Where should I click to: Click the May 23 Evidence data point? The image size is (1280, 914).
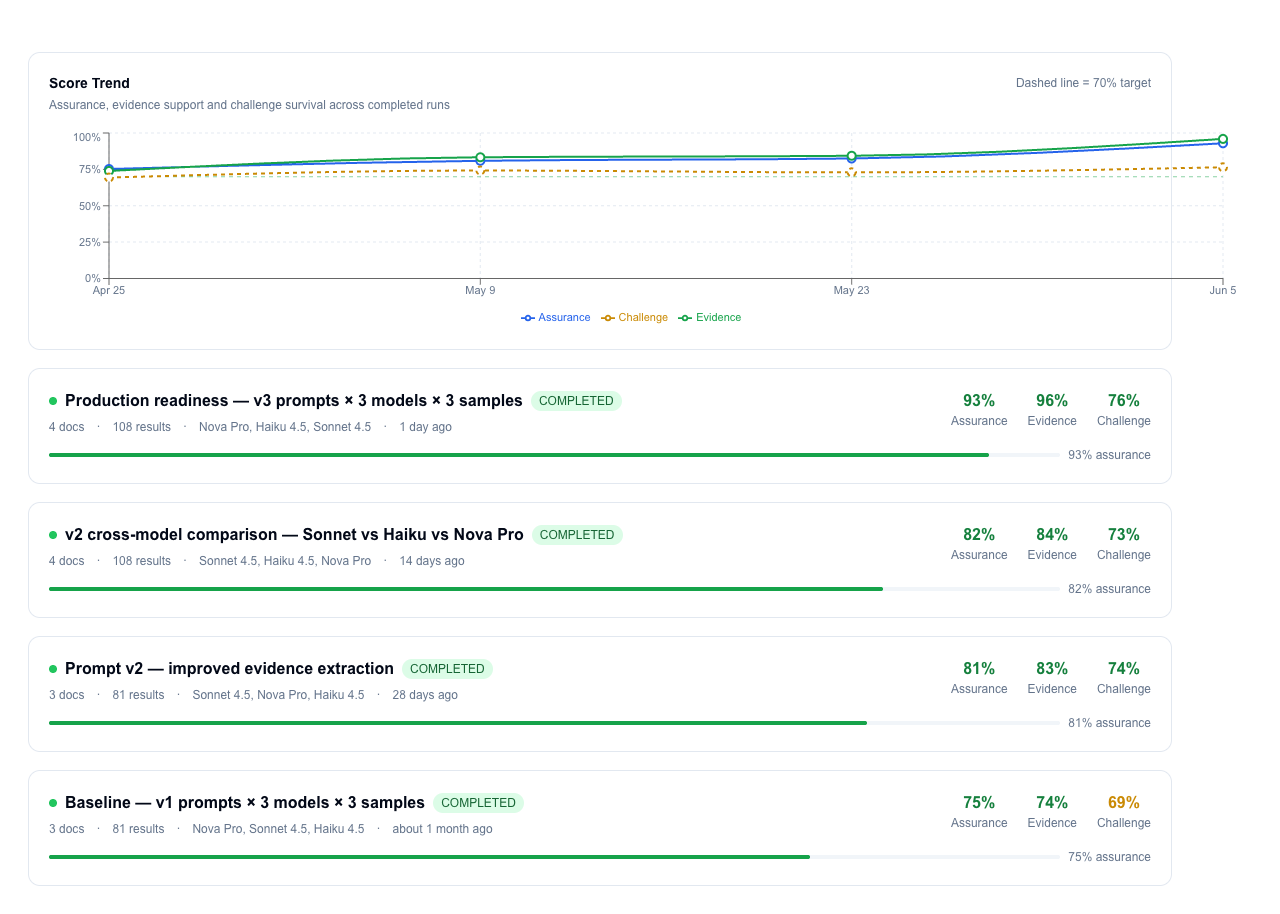click(851, 156)
